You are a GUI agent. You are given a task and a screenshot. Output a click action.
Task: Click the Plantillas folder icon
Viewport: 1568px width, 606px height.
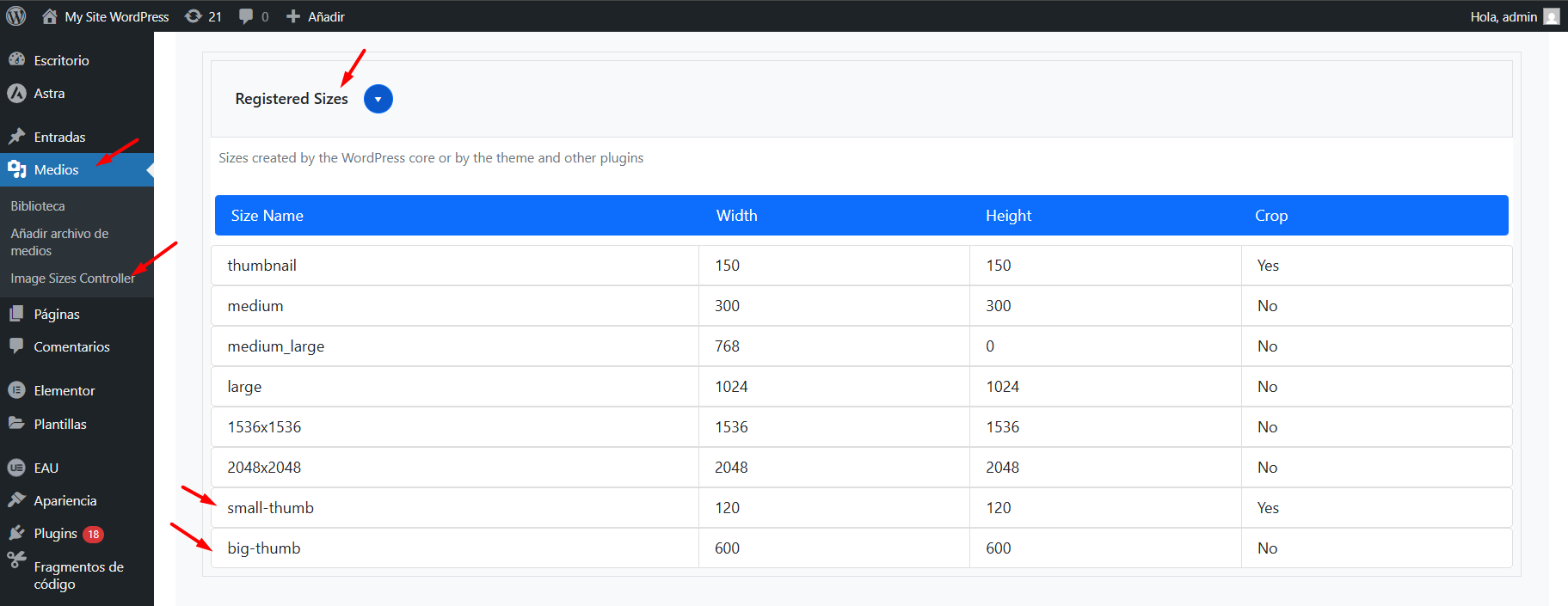[x=16, y=423]
